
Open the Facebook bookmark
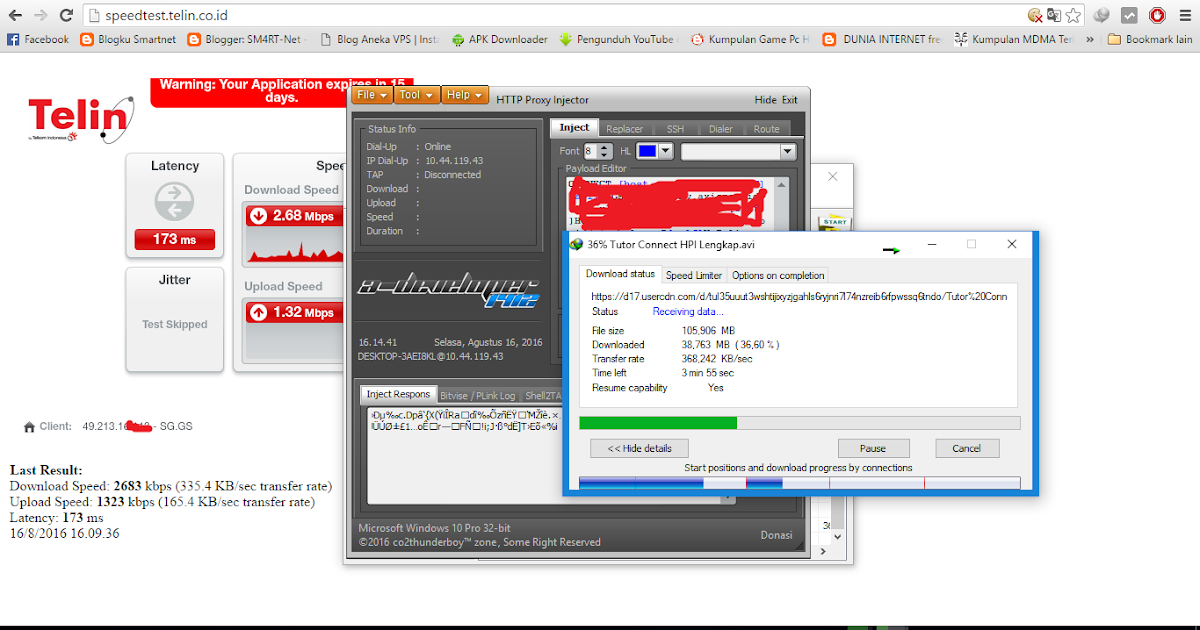pyautogui.click(x=38, y=39)
